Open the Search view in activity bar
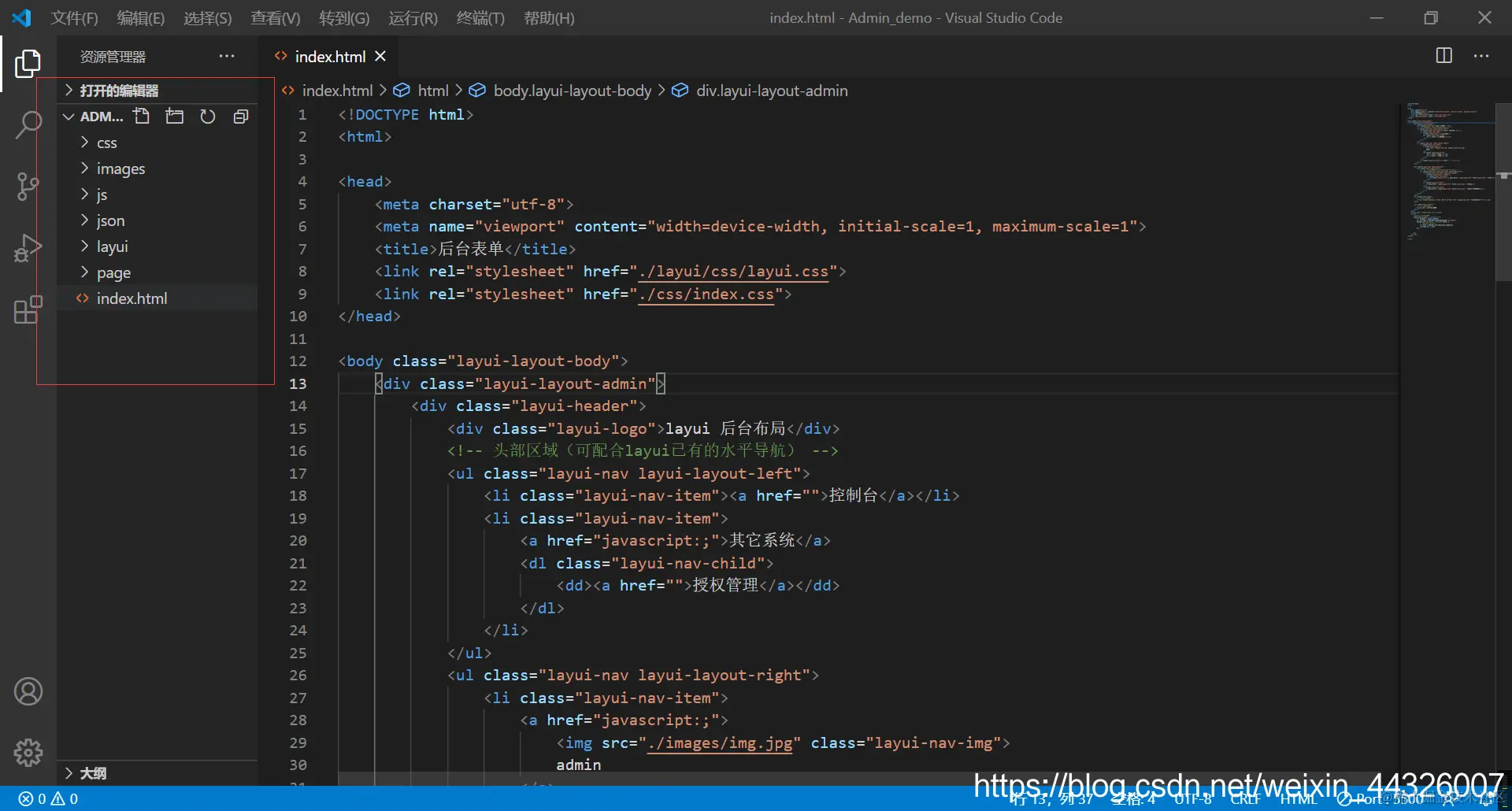The height and width of the screenshot is (811, 1512). tap(28, 124)
